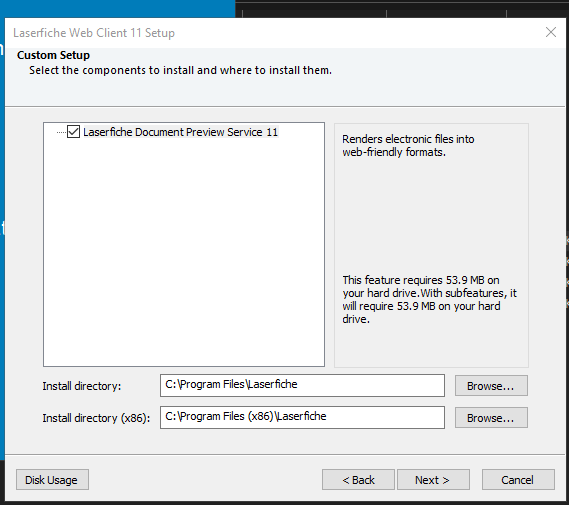Close the Laserfiche Web Client 11 Setup window
This screenshot has height=505, width=569.
(x=550, y=32)
